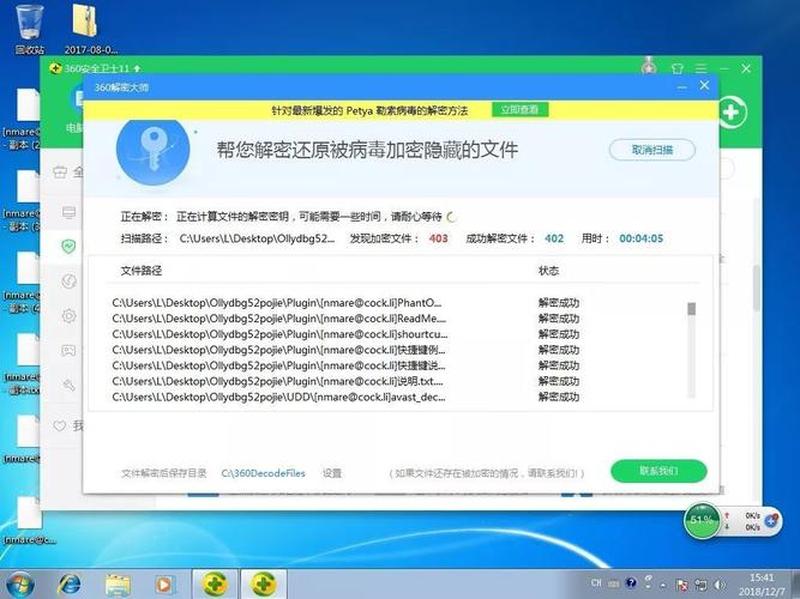This screenshot has height=599, width=800.
Task: Click the medal icon in 360安全卫士 title bar
Action: [649, 65]
